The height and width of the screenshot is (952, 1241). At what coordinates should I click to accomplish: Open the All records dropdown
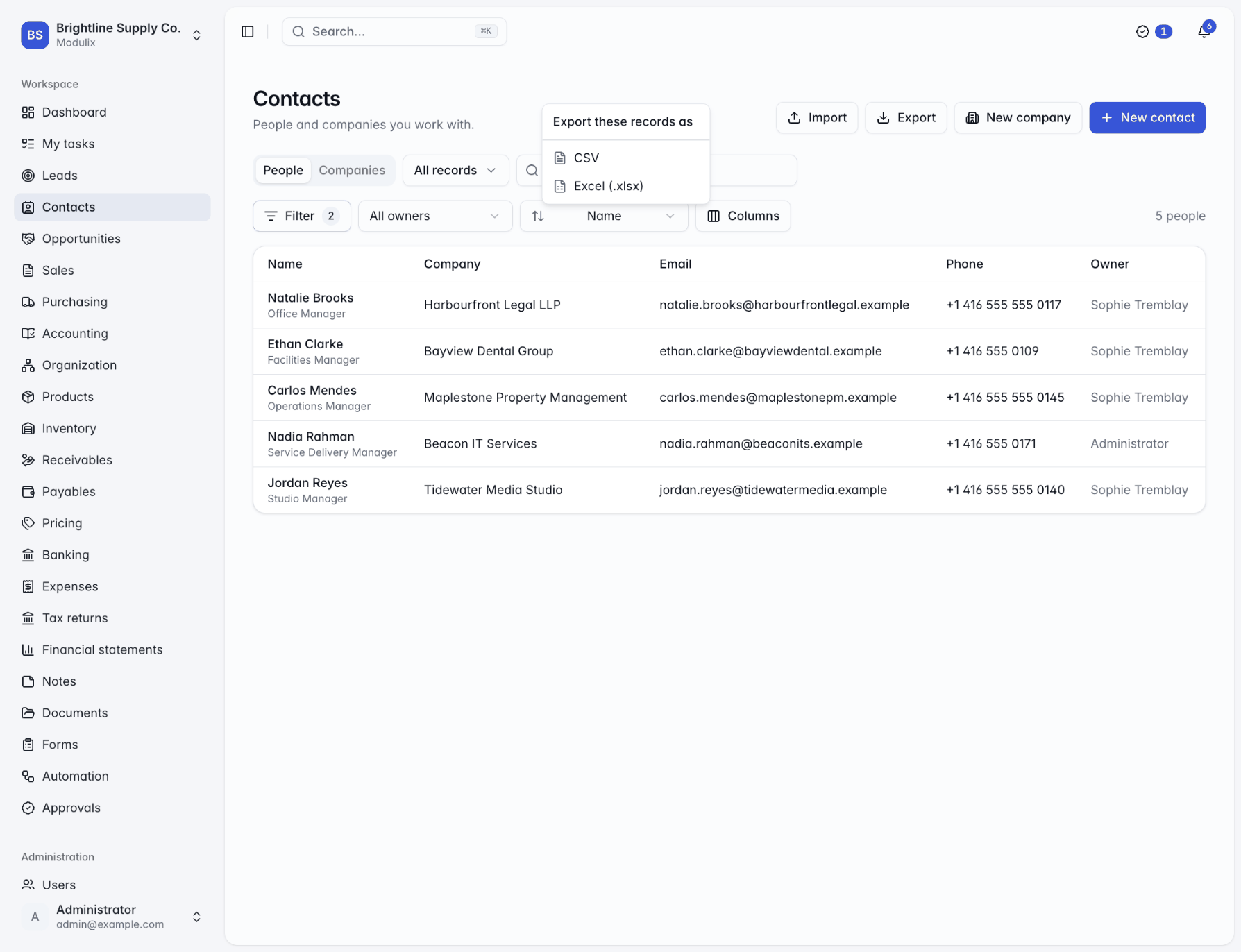pos(455,170)
